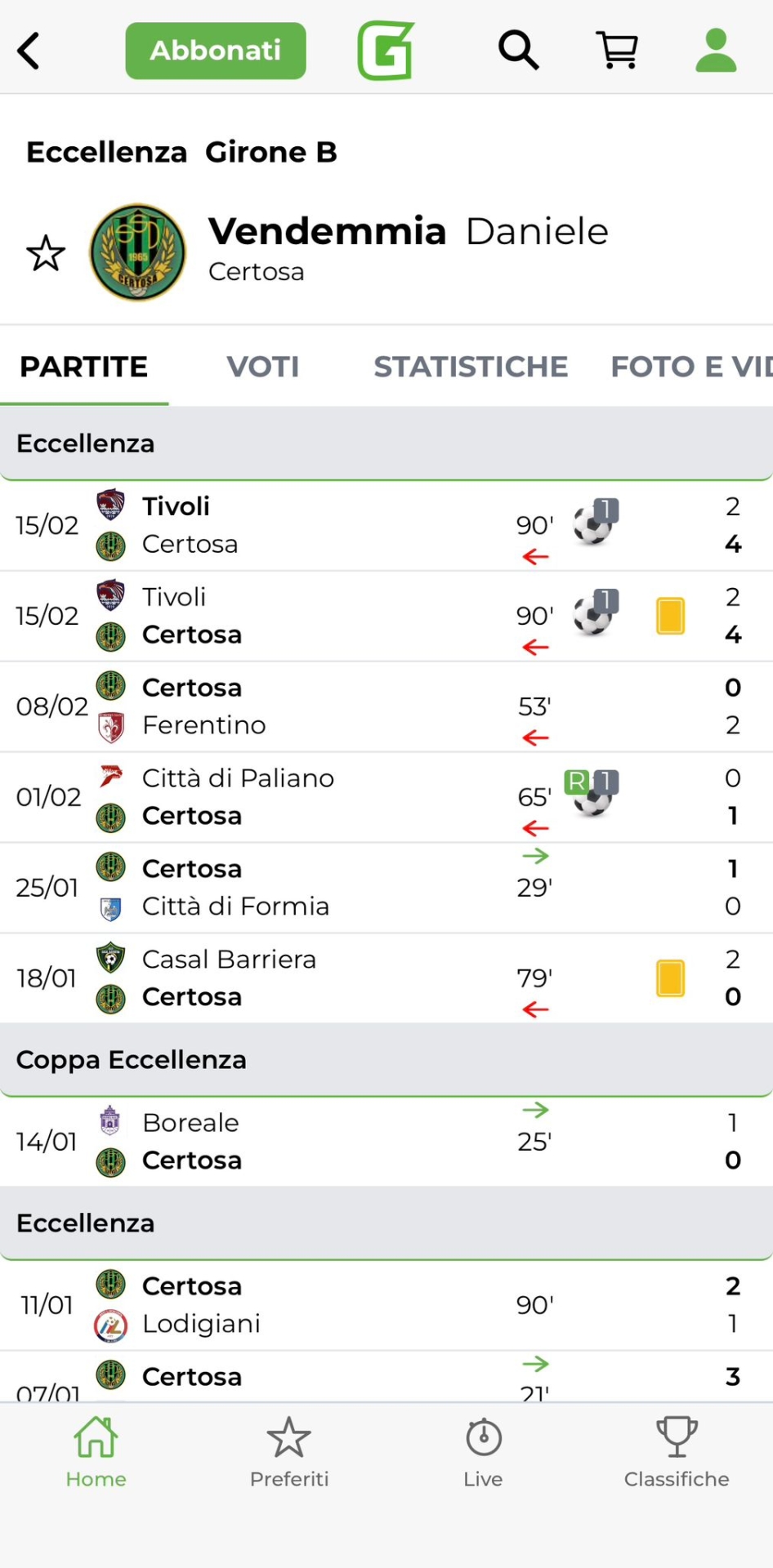Open the Certosa vs Ferentino match
The width and height of the screenshot is (773, 1568).
327,706
